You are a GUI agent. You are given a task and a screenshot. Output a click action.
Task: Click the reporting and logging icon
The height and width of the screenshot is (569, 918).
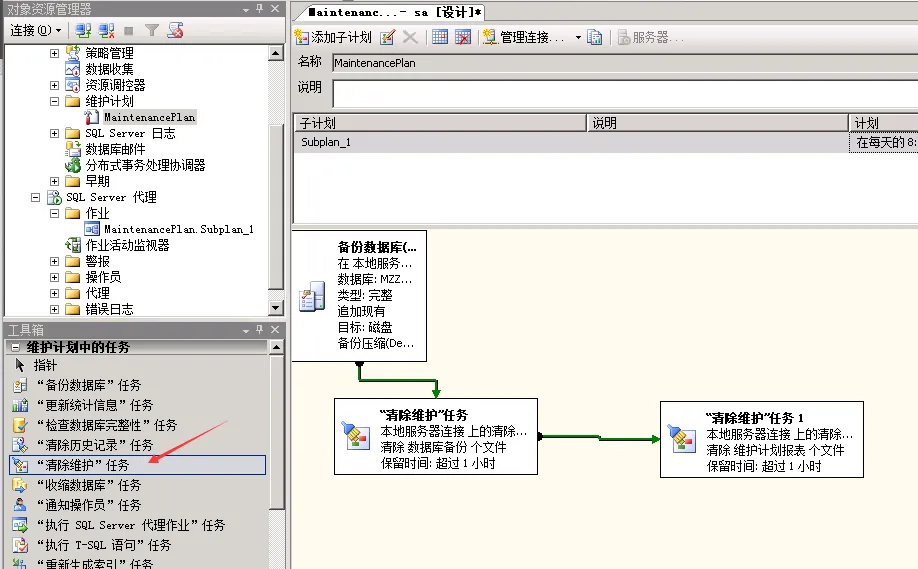(595, 37)
